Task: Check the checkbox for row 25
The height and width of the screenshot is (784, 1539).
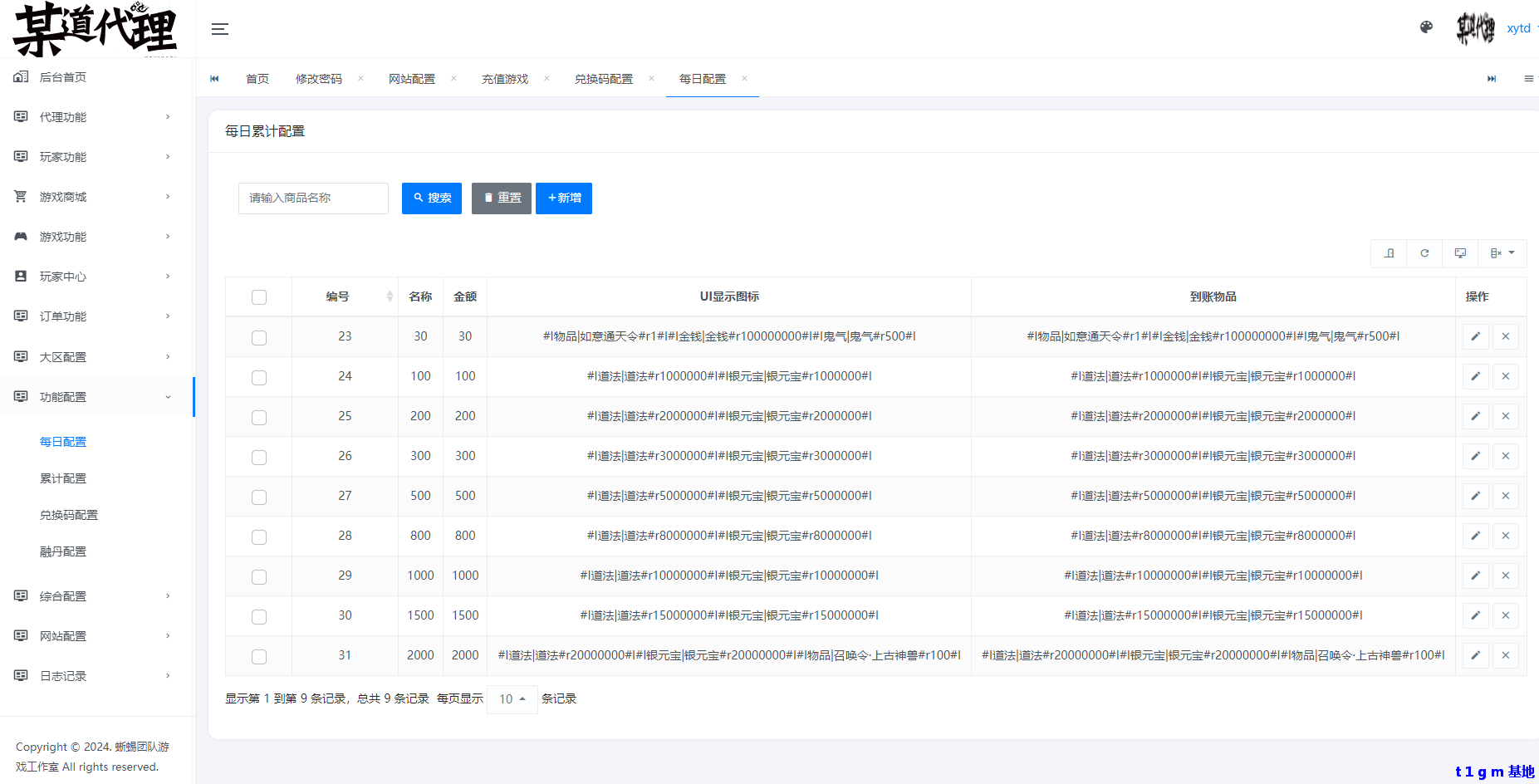Action: point(259,417)
